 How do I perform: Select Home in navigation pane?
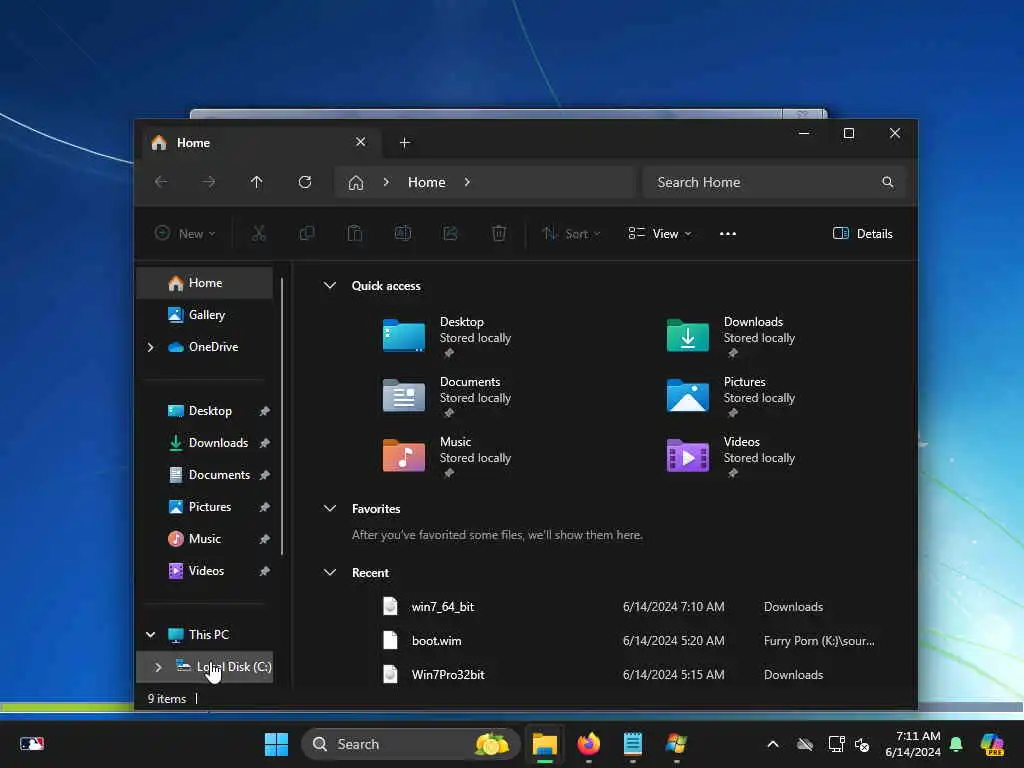pyautogui.click(x=204, y=283)
